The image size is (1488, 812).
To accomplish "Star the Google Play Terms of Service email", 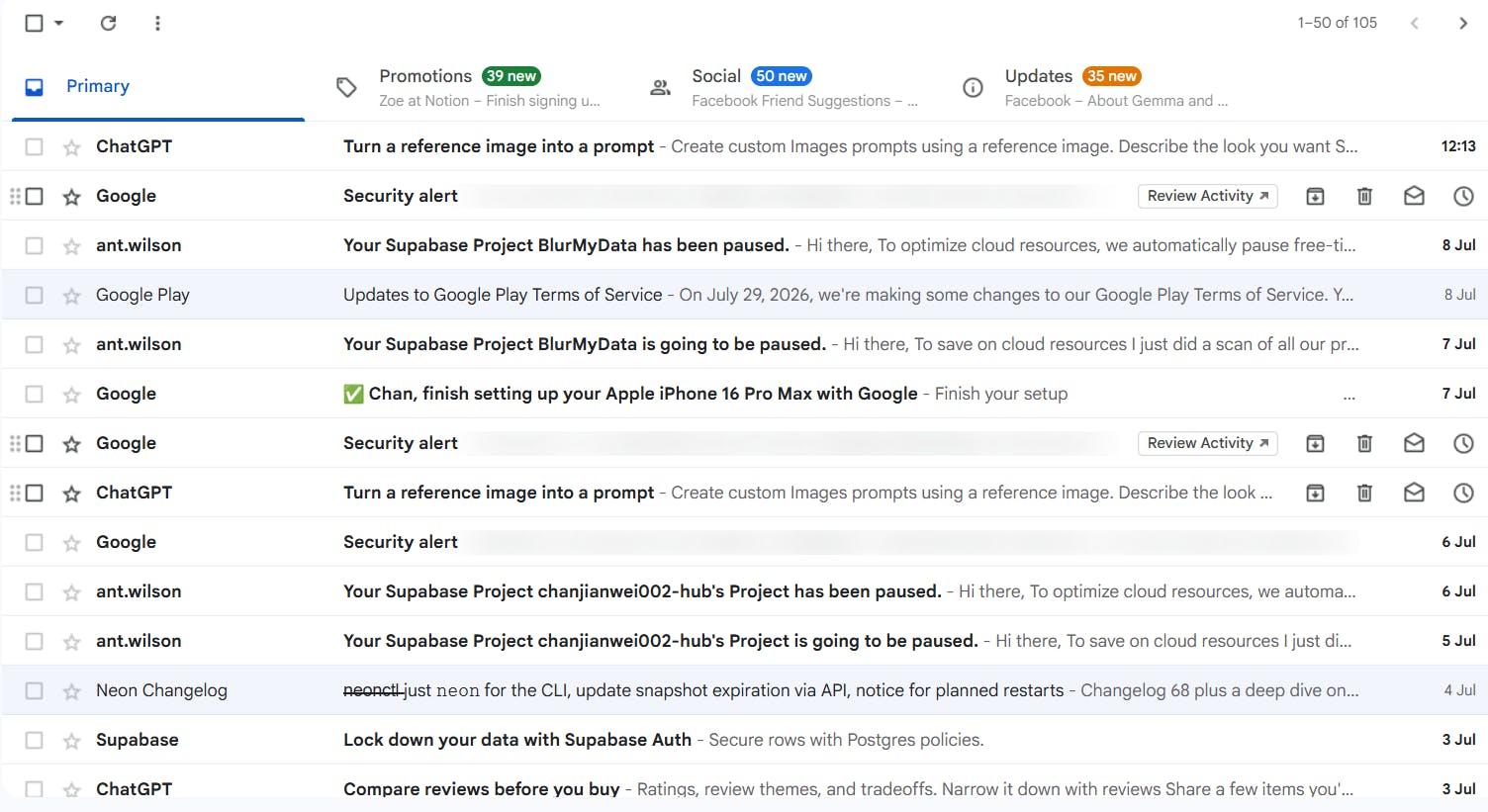I will click(x=71, y=296).
